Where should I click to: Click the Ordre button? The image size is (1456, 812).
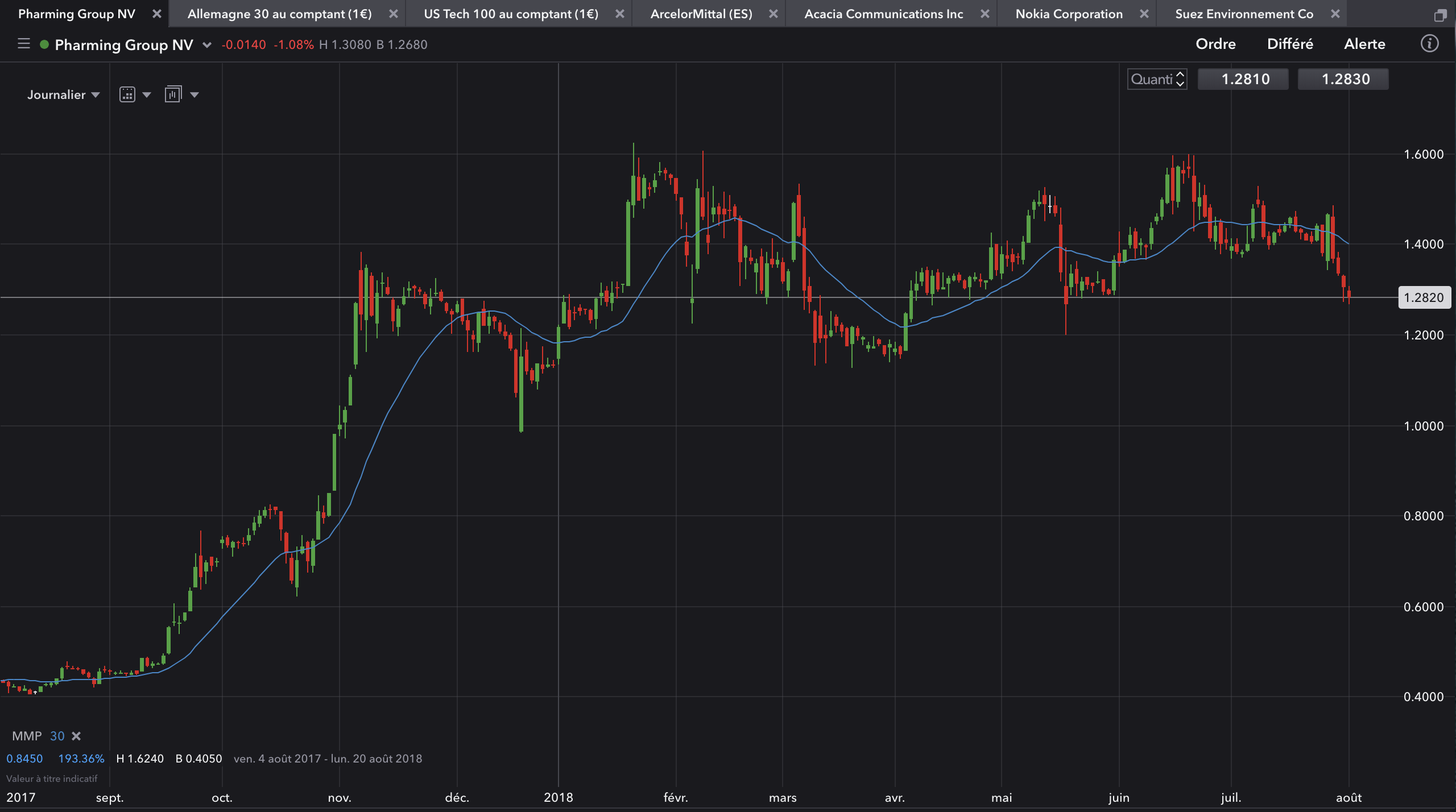(x=1215, y=44)
